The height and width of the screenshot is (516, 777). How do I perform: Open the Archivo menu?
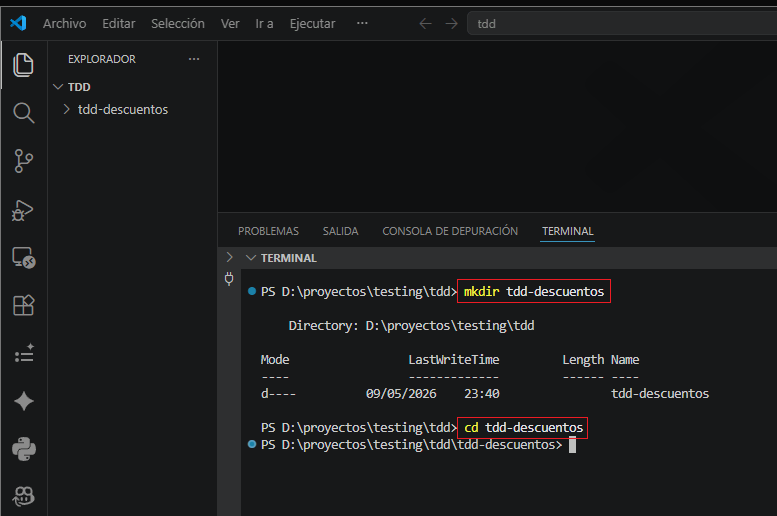(64, 23)
